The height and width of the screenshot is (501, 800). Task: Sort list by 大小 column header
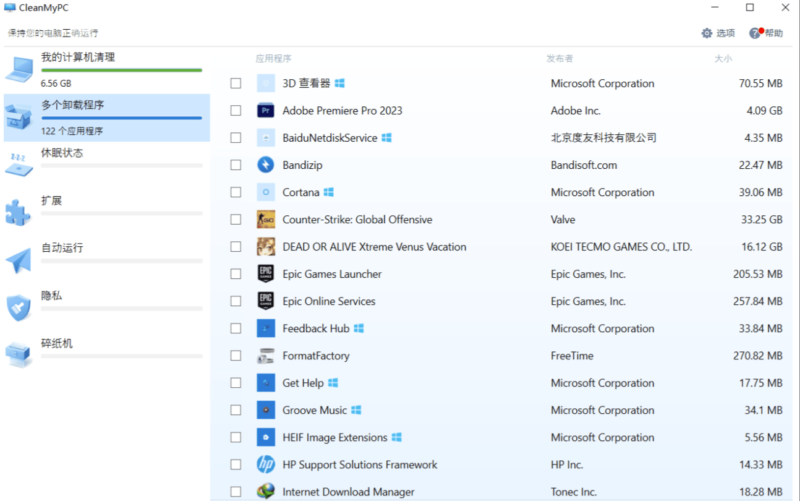point(723,59)
